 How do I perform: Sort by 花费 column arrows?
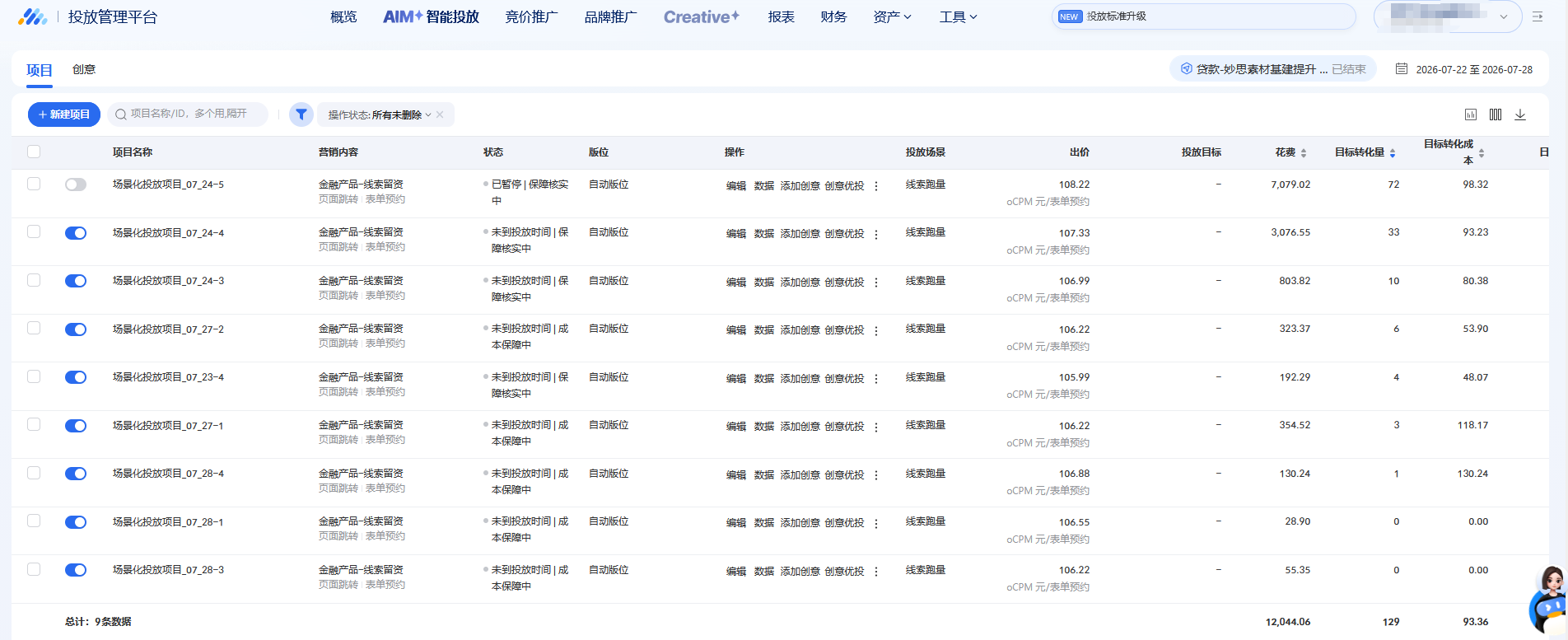tap(1304, 153)
